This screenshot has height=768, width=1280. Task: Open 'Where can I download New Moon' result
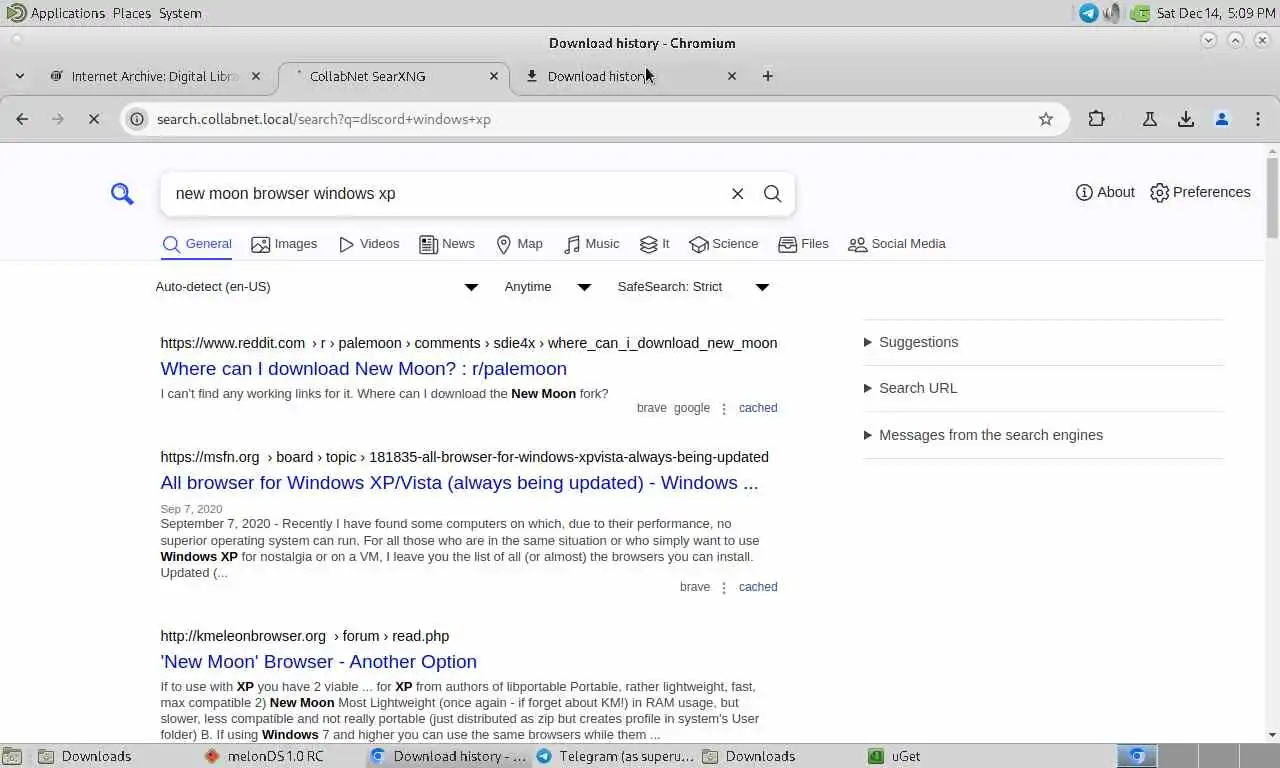point(363,369)
